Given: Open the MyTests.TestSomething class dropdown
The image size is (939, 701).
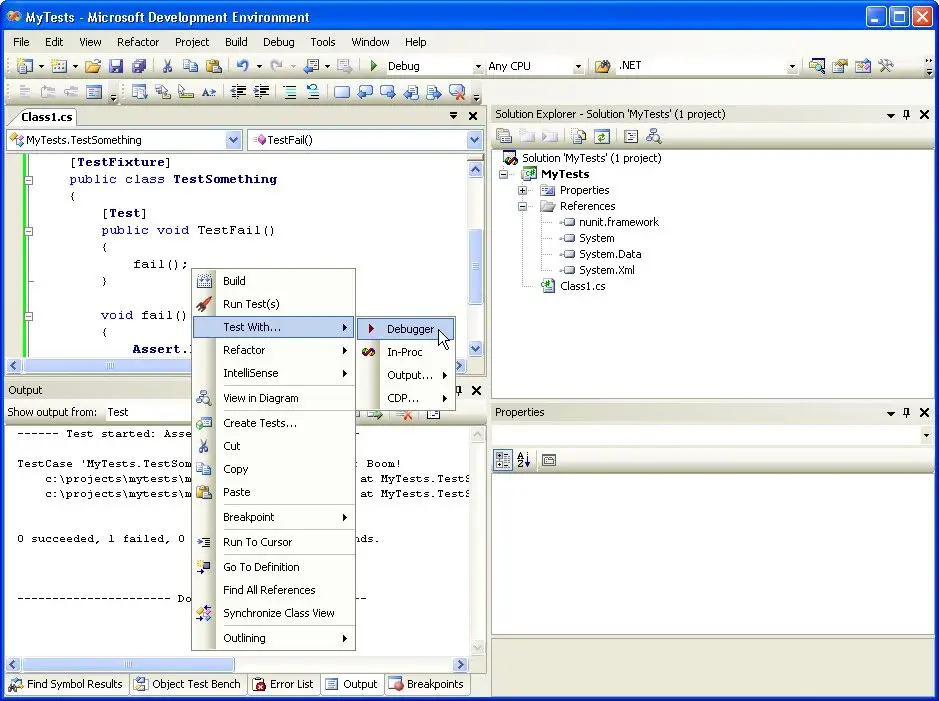Looking at the screenshot, I should tap(233, 140).
